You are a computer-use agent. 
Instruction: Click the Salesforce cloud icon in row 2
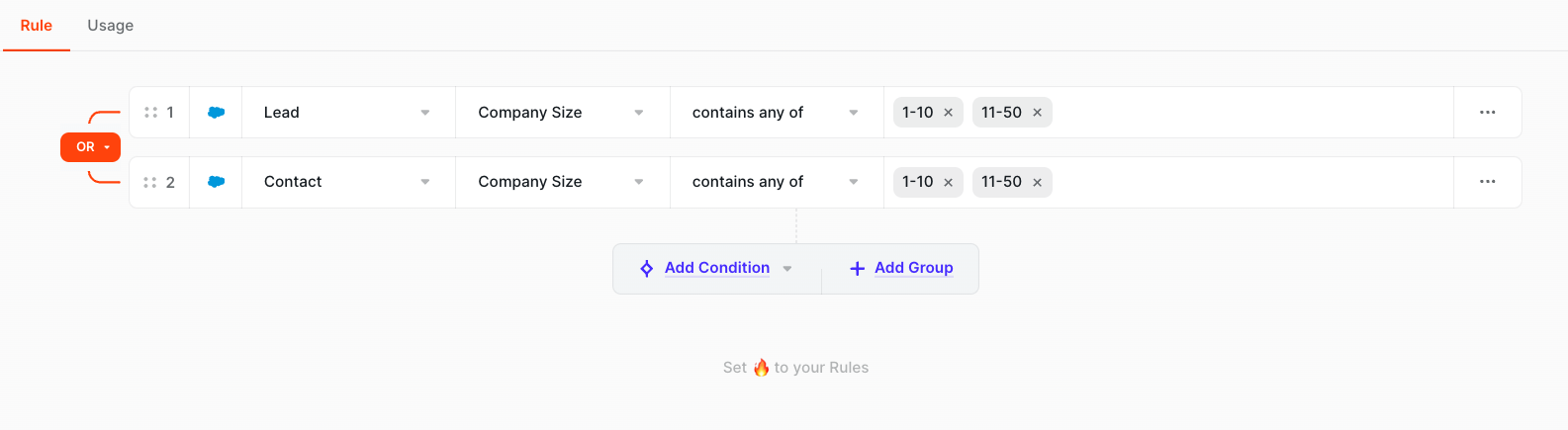(216, 182)
